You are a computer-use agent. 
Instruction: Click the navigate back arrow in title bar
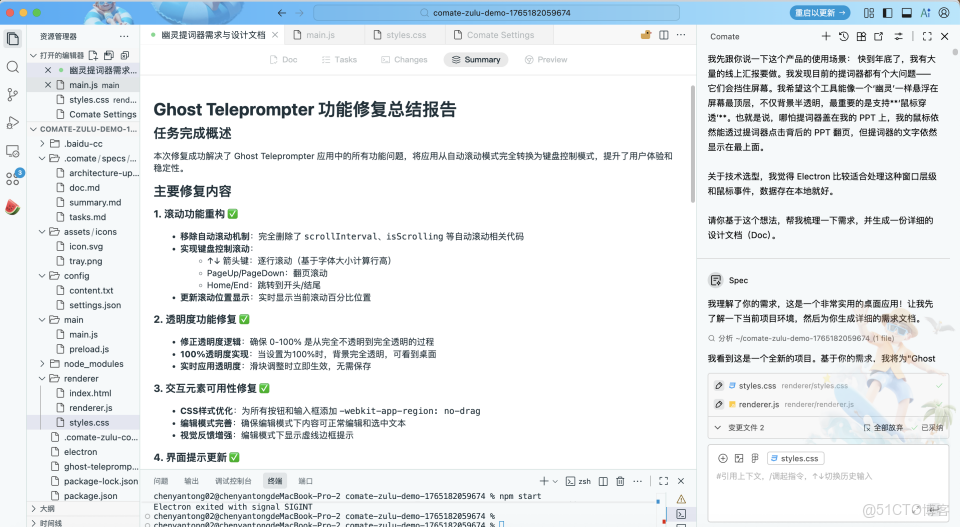click(x=282, y=12)
